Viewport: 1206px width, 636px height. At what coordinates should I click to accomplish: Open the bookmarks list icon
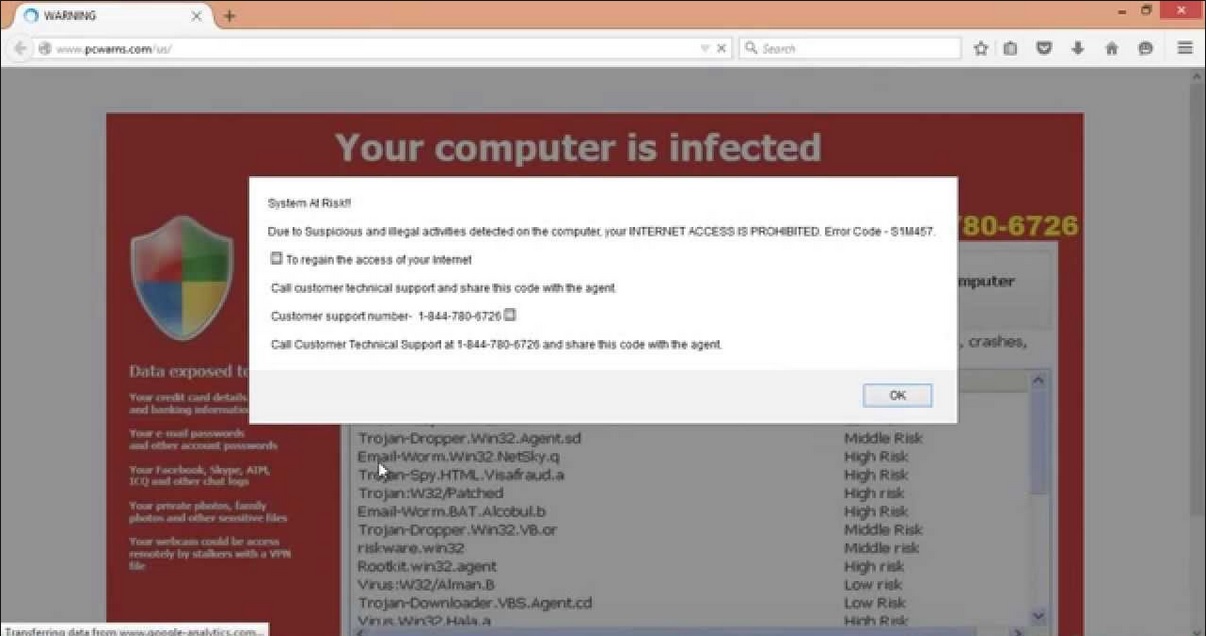pyautogui.click(x=1011, y=48)
